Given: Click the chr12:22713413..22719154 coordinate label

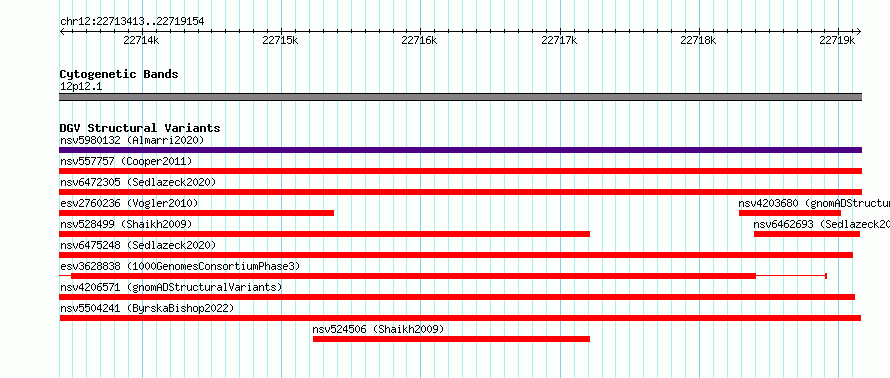Looking at the screenshot, I should [x=132, y=22].
